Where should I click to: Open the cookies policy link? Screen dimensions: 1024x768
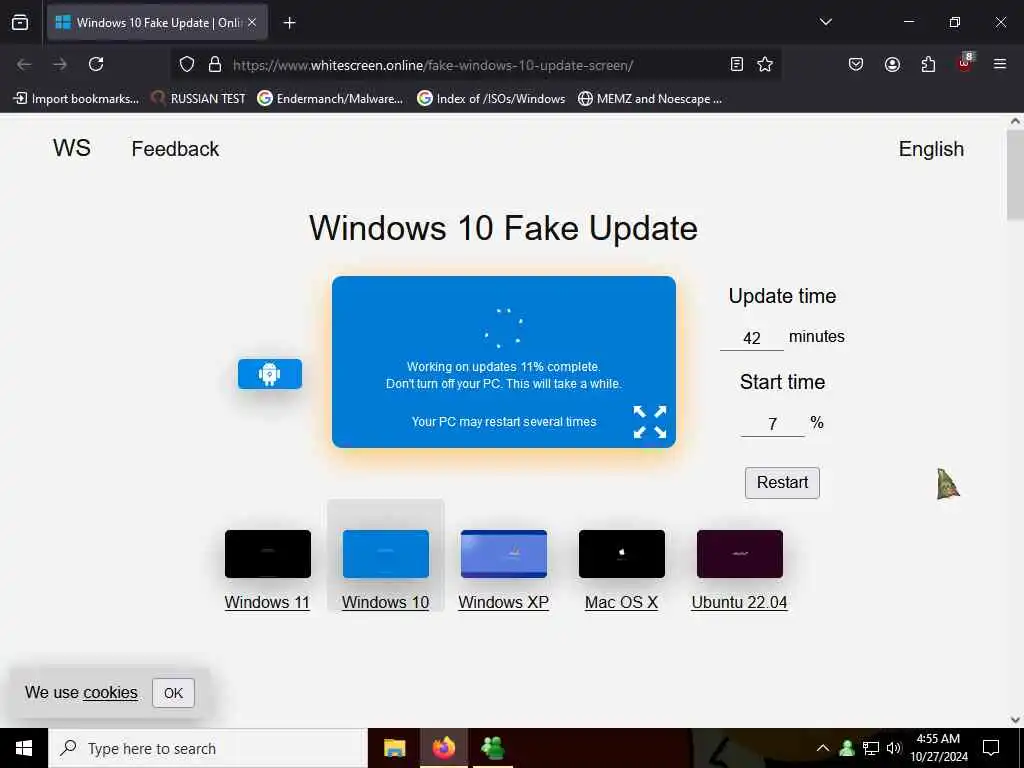110,692
